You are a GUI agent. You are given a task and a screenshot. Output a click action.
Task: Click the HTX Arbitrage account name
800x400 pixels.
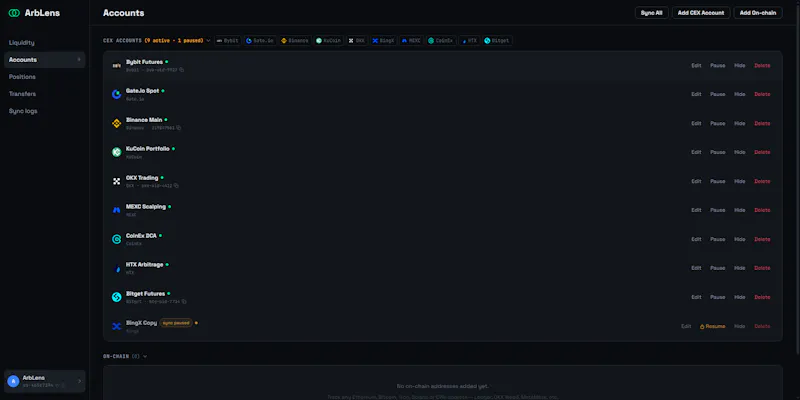(144, 265)
